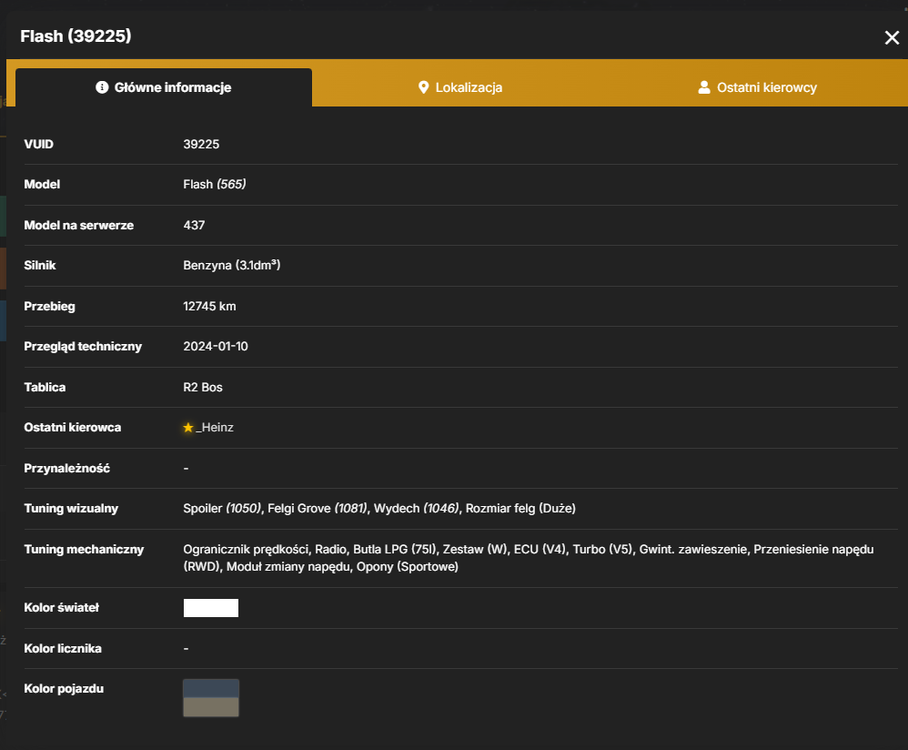Click the tan lower Kolor pojazdu swatch
Screen dimensions: 908x750
tap(211, 707)
